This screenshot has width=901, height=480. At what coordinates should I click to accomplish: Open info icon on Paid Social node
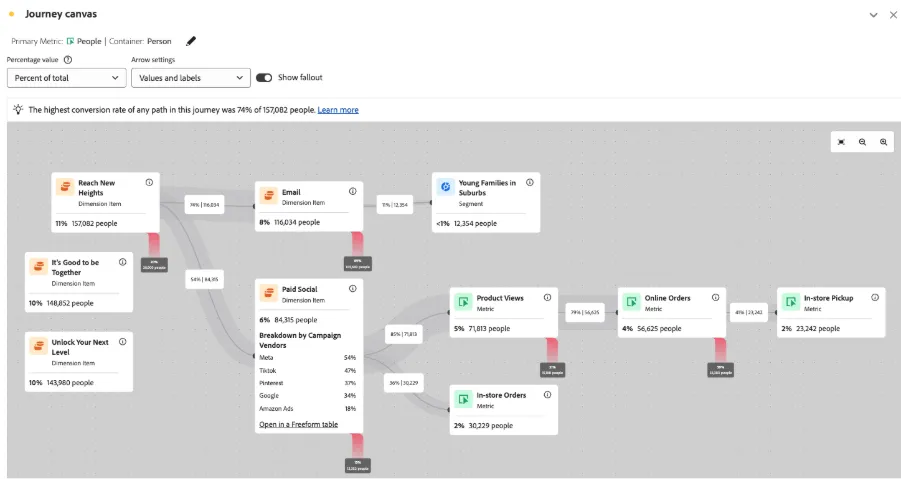[x=353, y=289]
